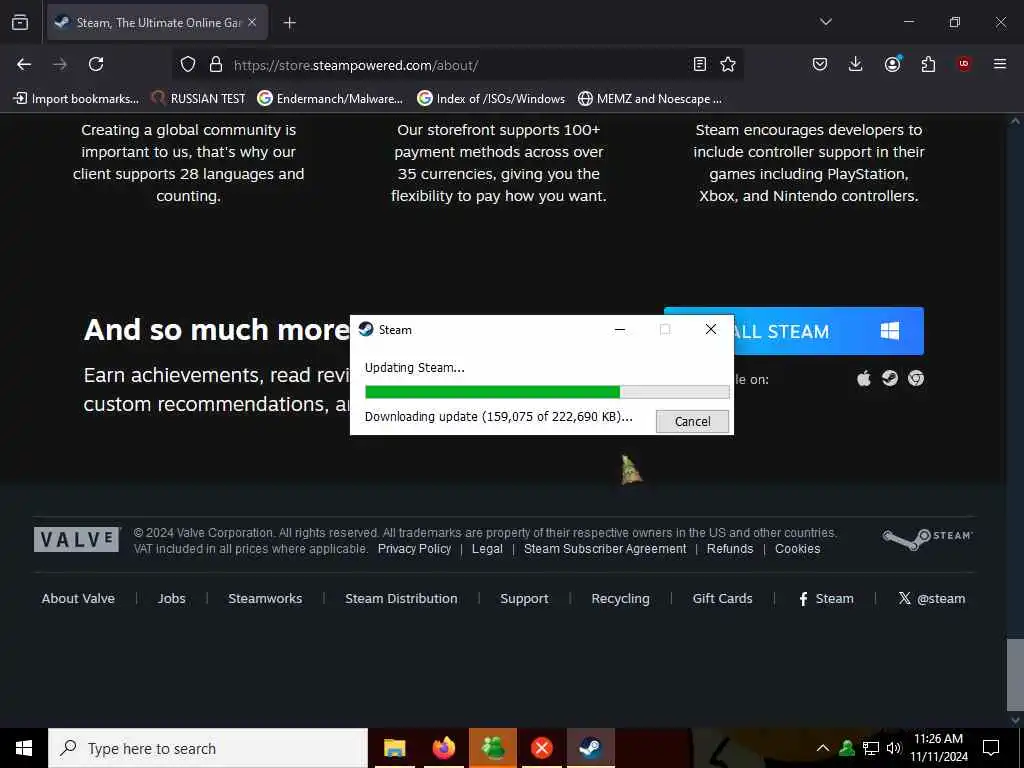1024x768 pixels.
Task: Close the Steam browser tab
Action: [252, 22]
